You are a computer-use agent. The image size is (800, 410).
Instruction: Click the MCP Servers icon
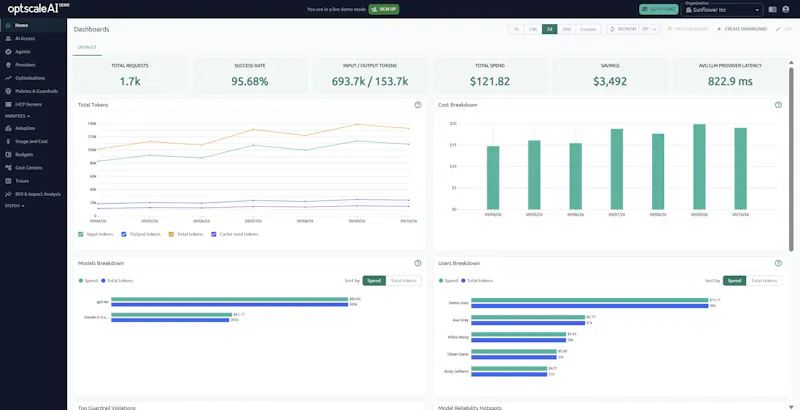coord(8,104)
